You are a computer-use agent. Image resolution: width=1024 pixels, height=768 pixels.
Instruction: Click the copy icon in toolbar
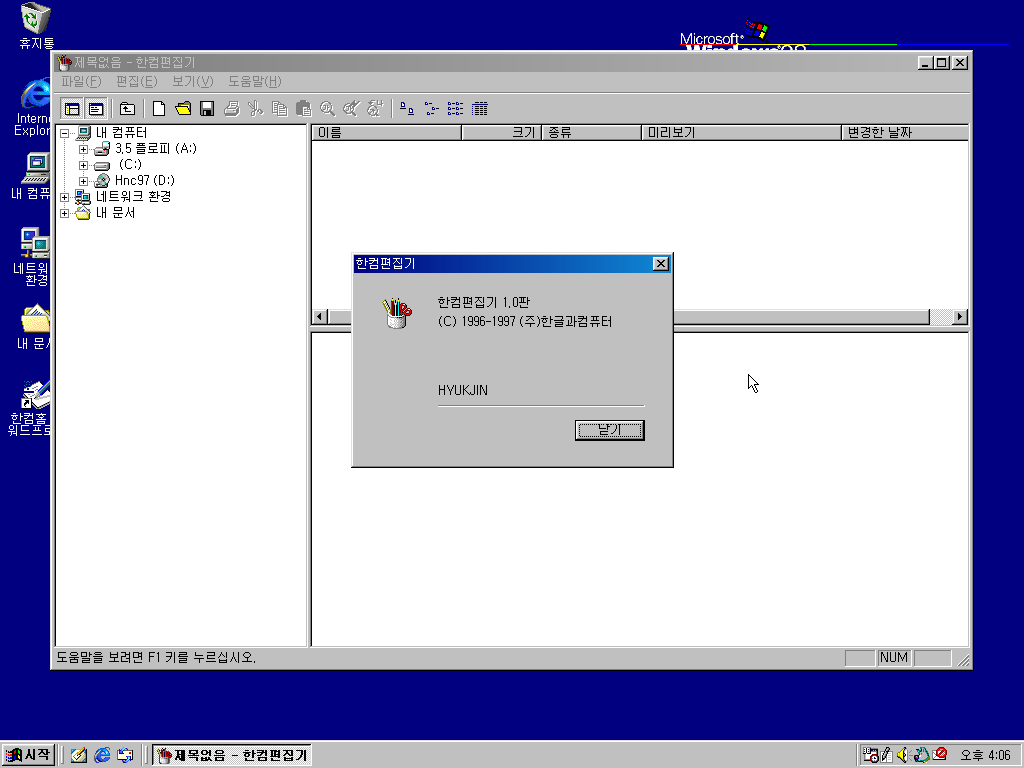click(x=280, y=109)
